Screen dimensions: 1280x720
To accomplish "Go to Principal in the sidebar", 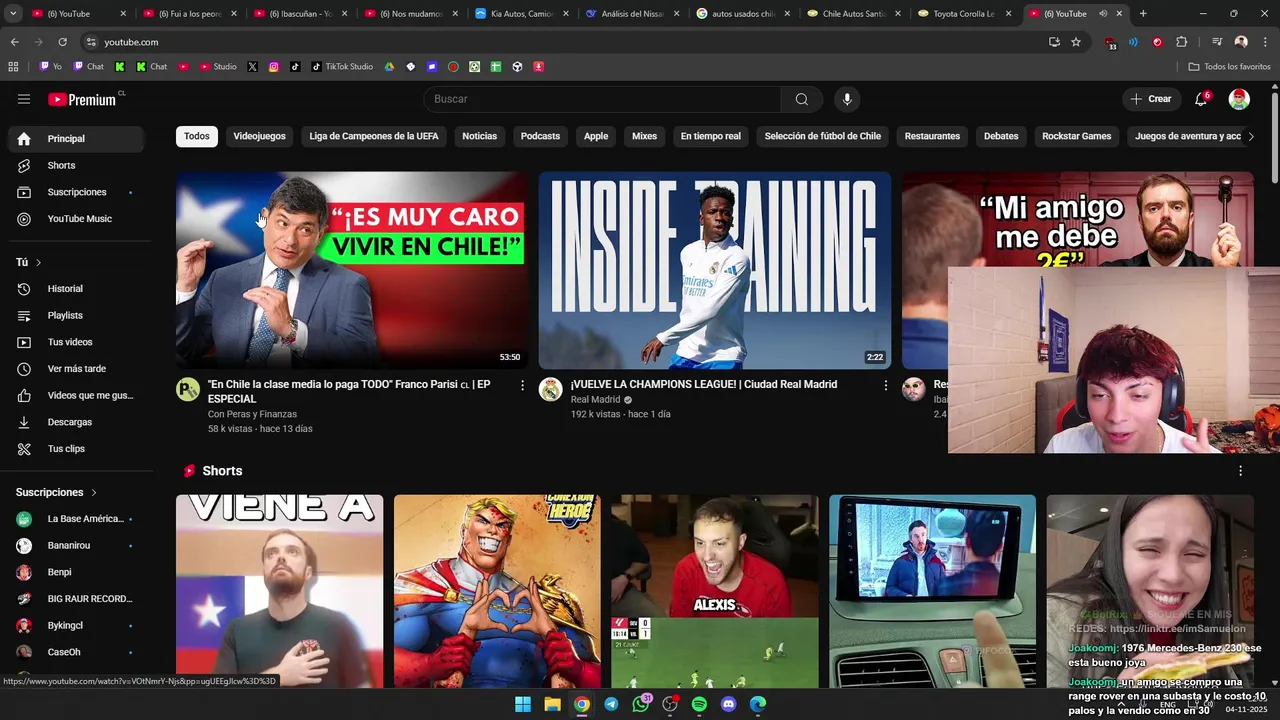I will 76,139.
